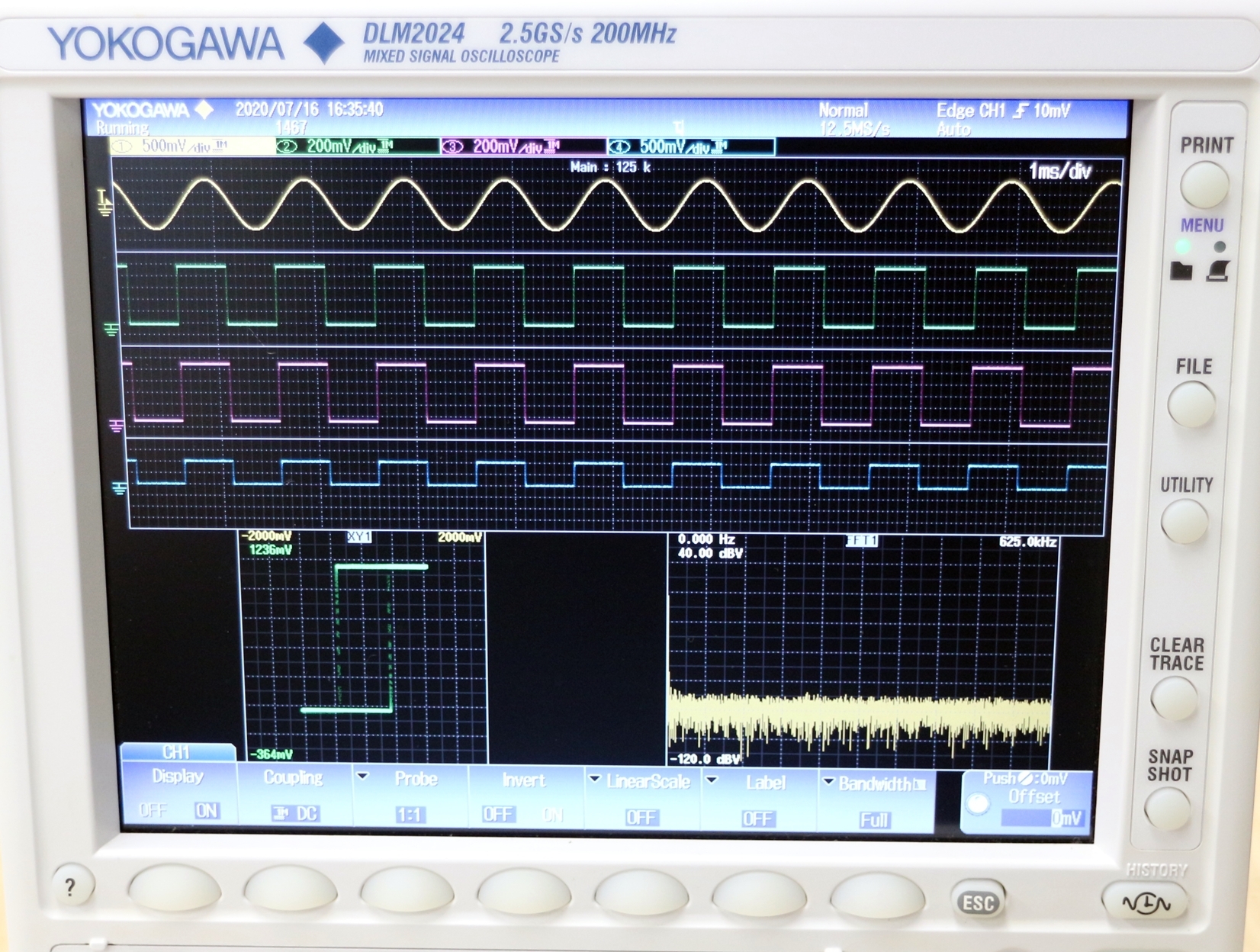
Task: Set Invert to OFF
Action: [498, 815]
